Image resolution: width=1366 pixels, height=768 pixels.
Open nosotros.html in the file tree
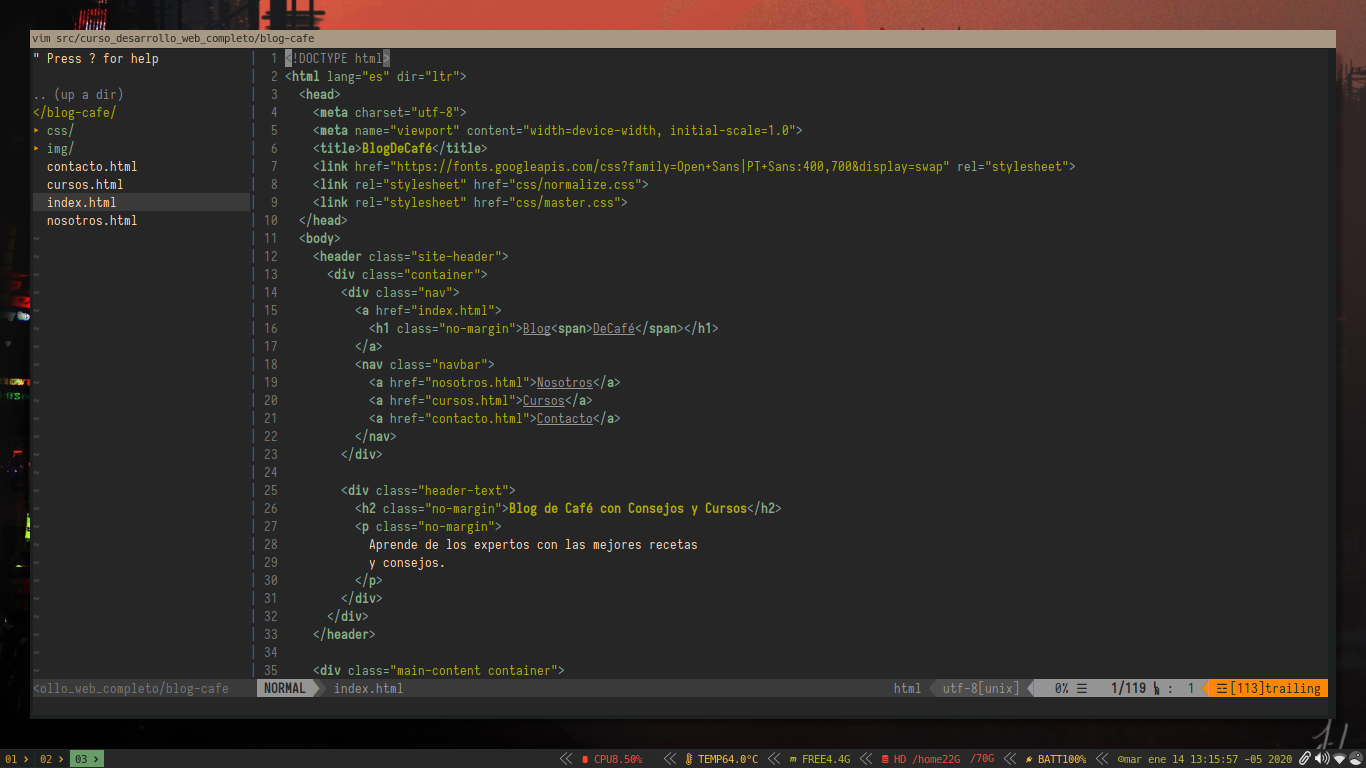point(92,220)
